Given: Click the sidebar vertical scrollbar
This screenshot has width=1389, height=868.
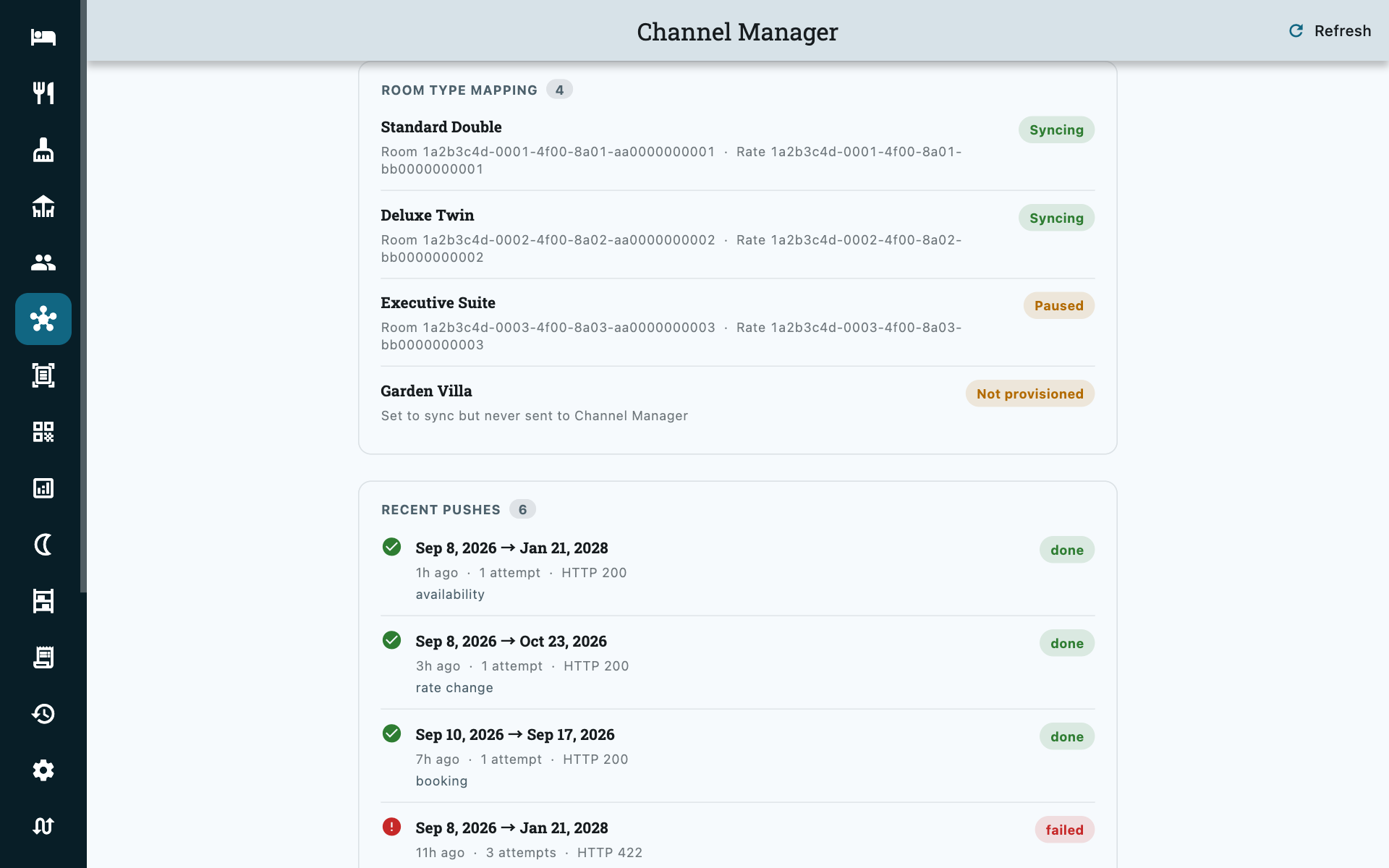Looking at the screenshot, I should click(x=83, y=297).
